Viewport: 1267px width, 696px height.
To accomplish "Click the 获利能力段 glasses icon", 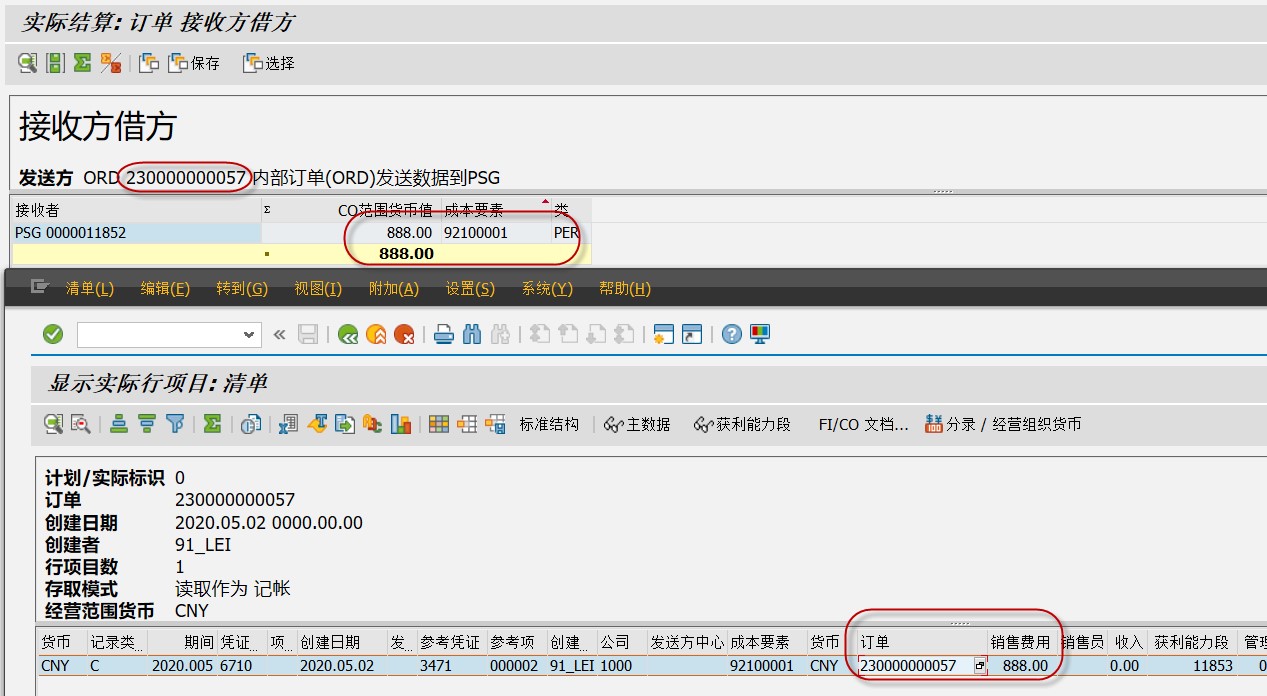I will [x=701, y=423].
